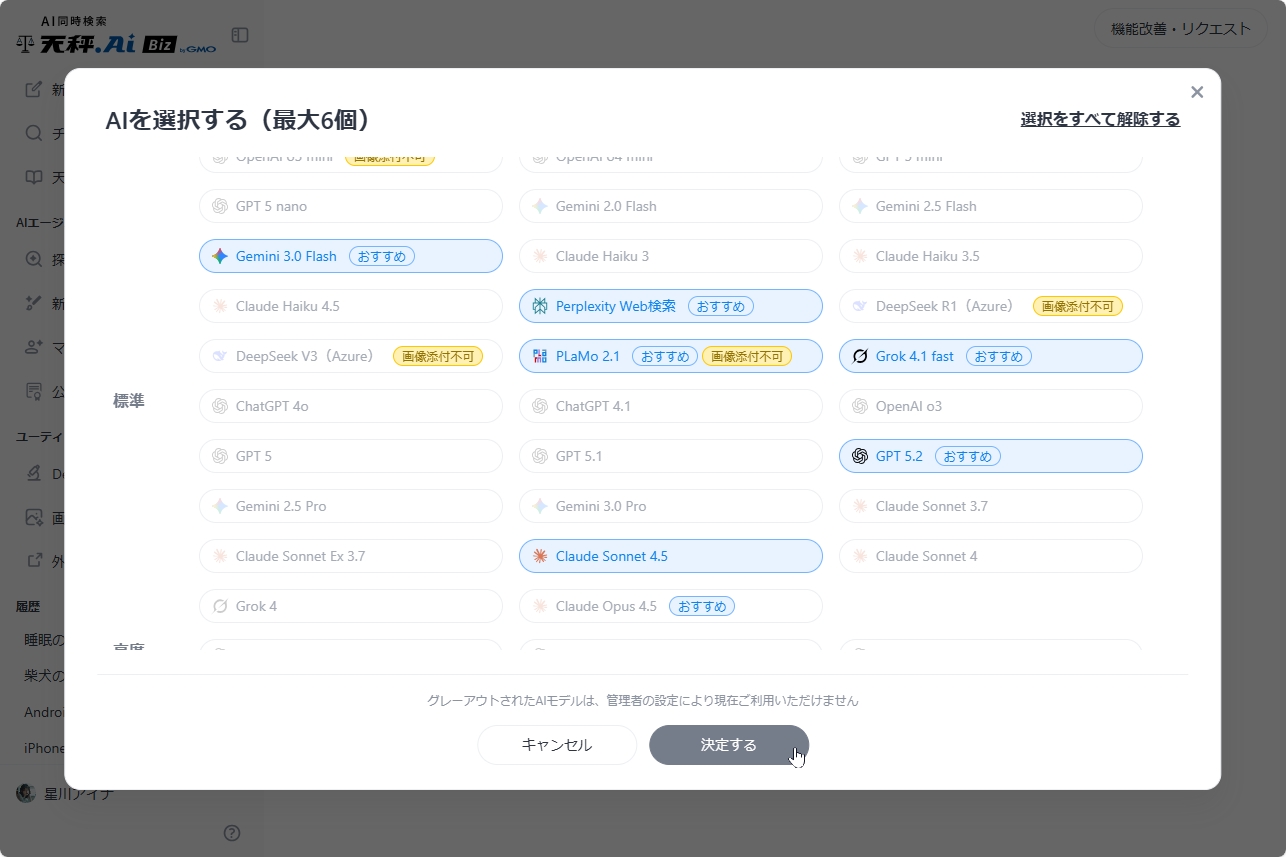Screen dimensions: 1286x857
Task: Close the AI selection dialog with X
Action: pyautogui.click(x=1197, y=92)
